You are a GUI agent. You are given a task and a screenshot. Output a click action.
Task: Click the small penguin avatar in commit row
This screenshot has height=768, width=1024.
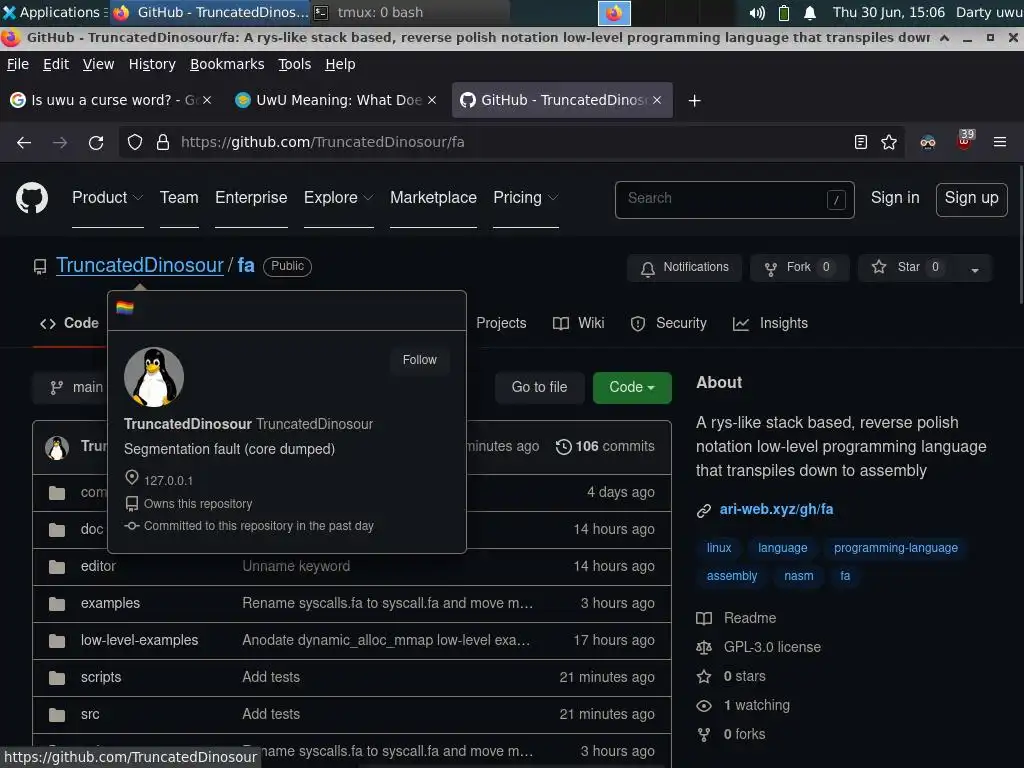click(57, 447)
